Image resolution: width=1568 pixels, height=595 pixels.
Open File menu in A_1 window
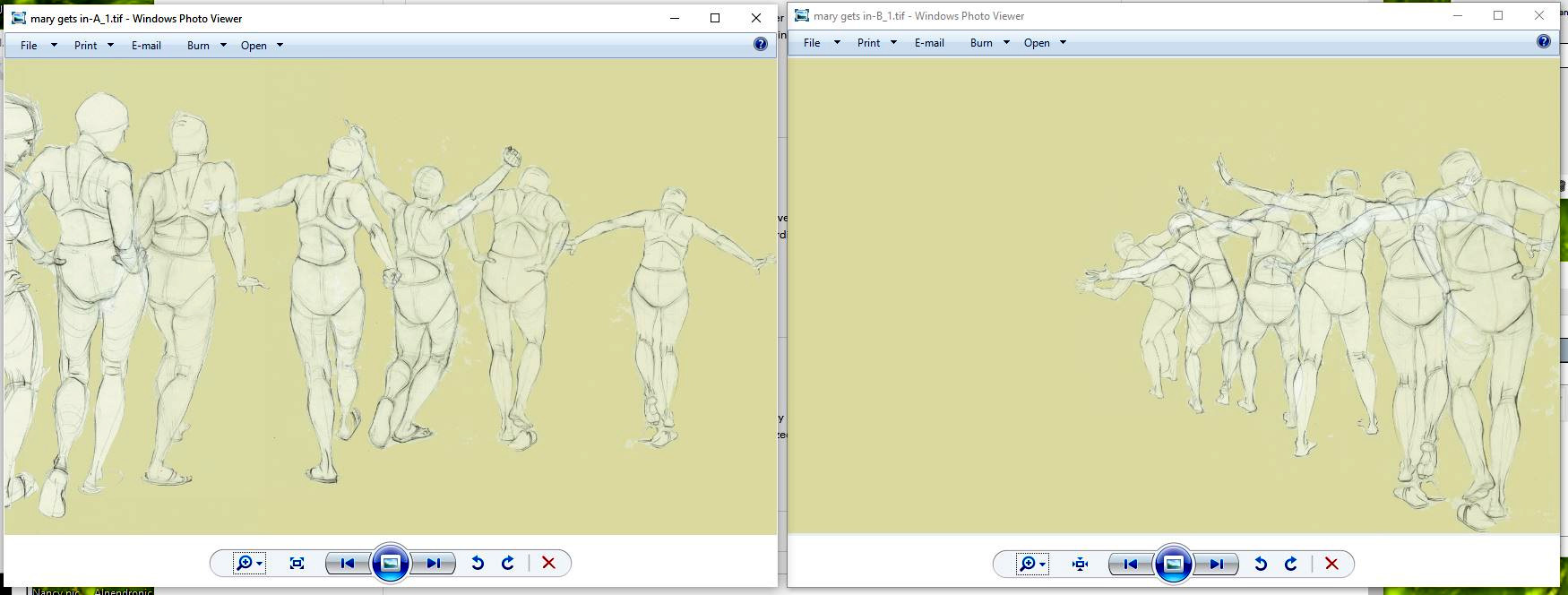click(38, 46)
